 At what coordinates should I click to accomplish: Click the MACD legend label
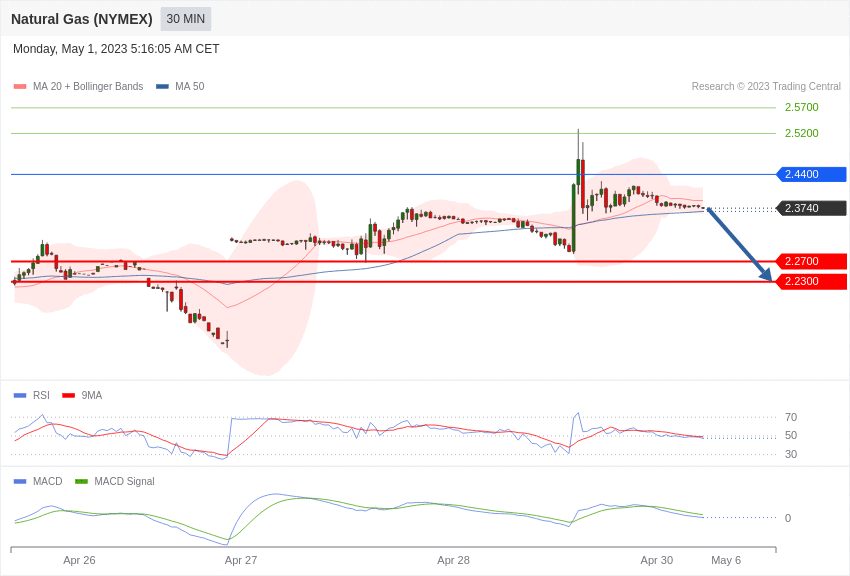tap(48, 481)
